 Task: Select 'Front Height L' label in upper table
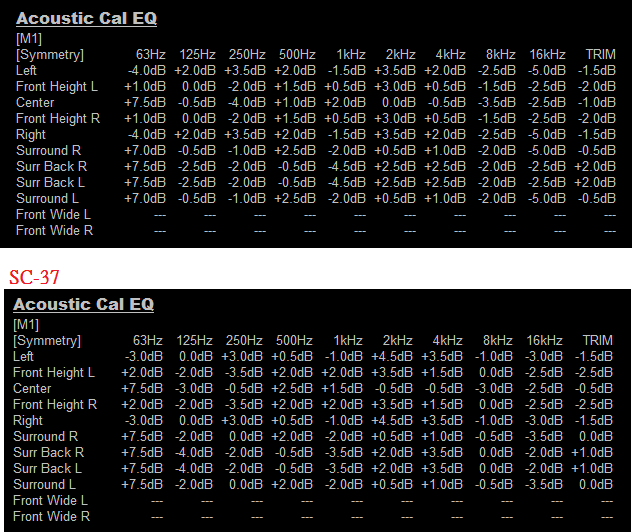point(57,87)
